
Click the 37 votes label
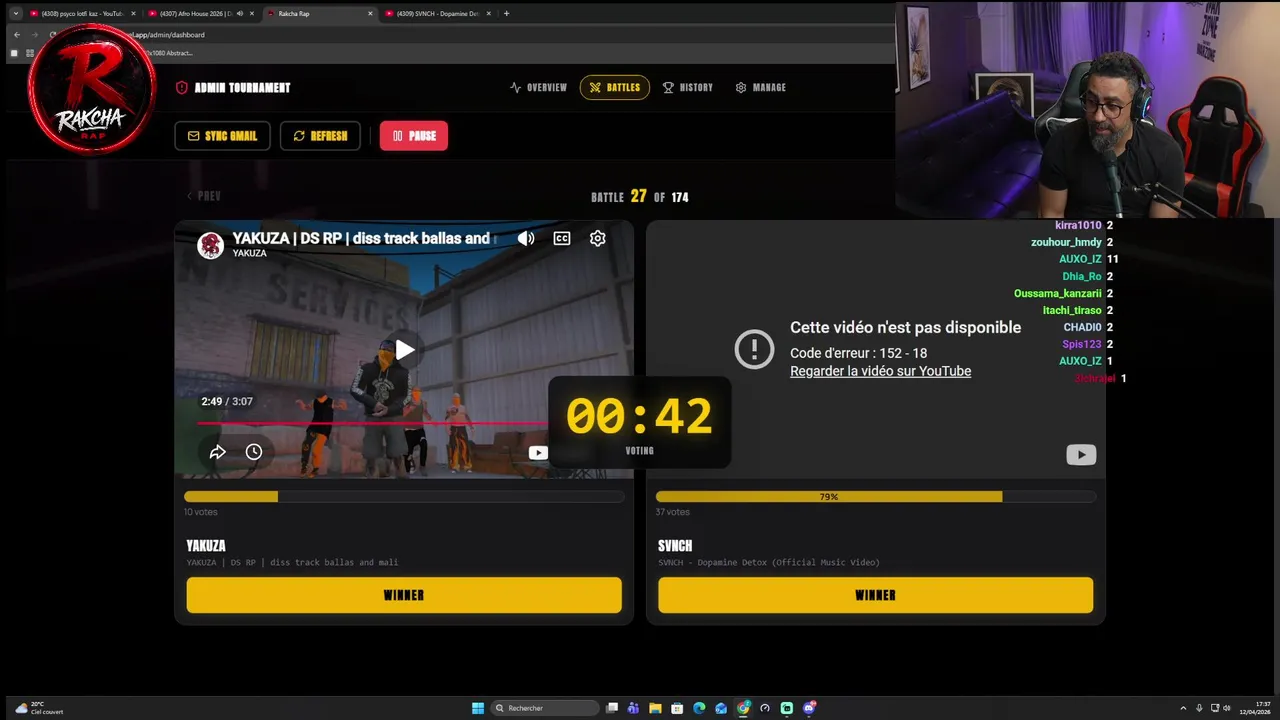672,512
